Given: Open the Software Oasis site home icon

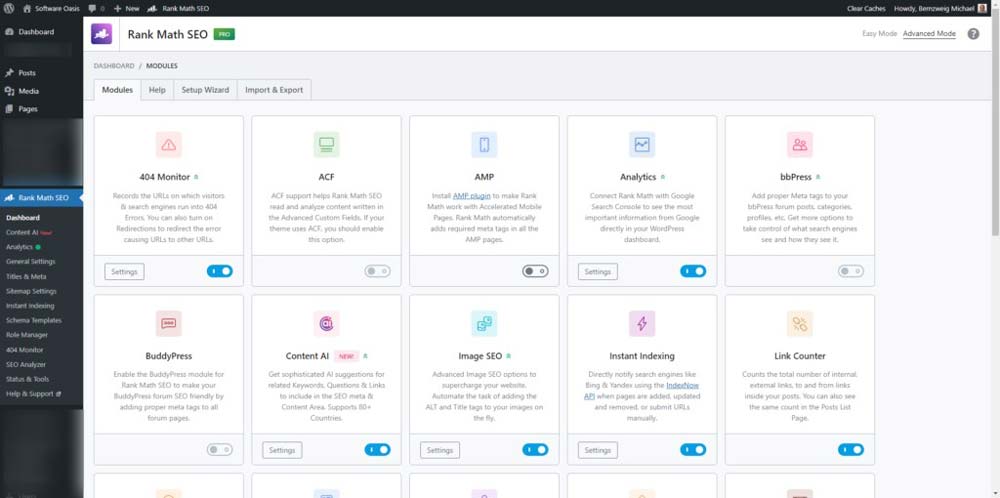Looking at the screenshot, I should pos(26,8).
